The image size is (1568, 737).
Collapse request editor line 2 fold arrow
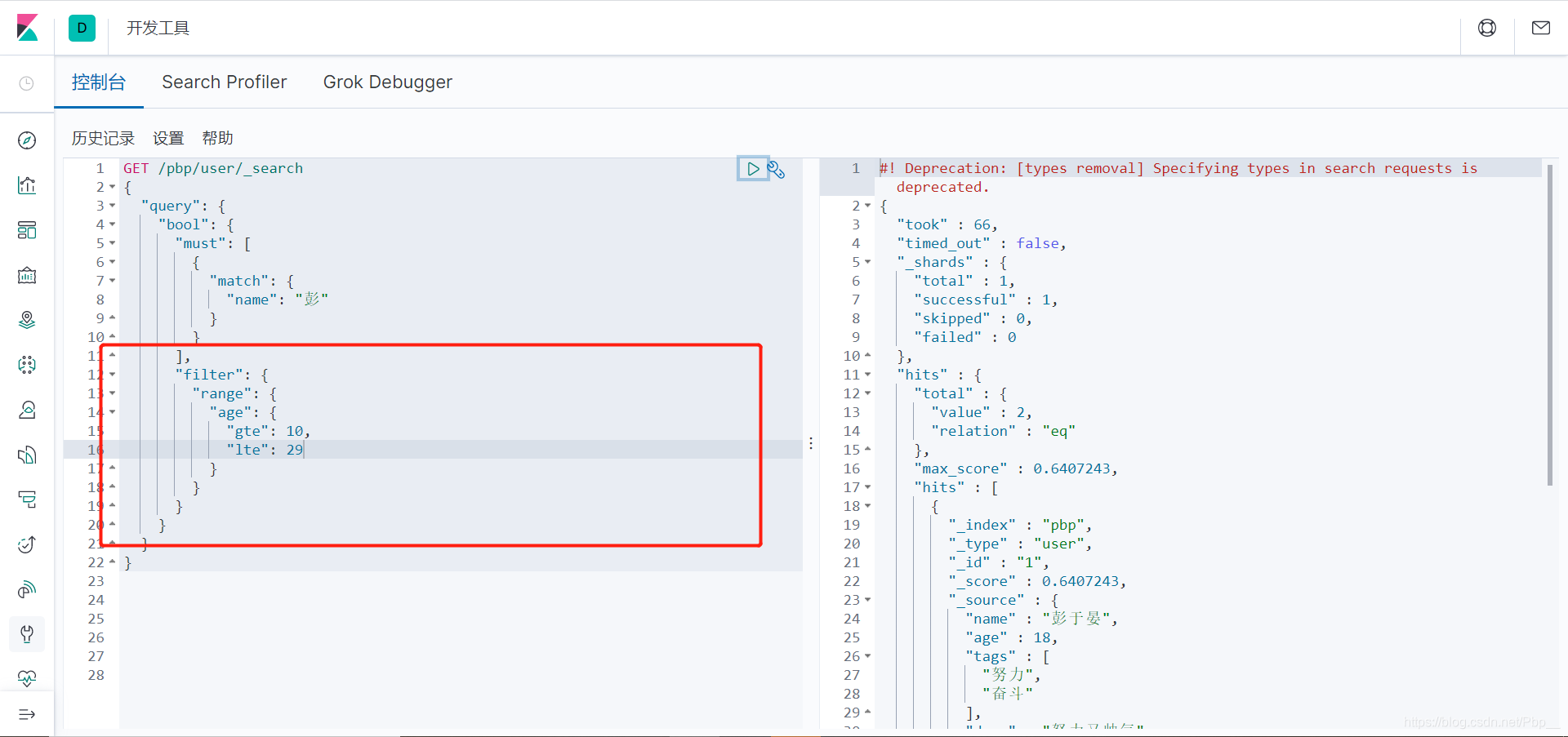coord(112,187)
